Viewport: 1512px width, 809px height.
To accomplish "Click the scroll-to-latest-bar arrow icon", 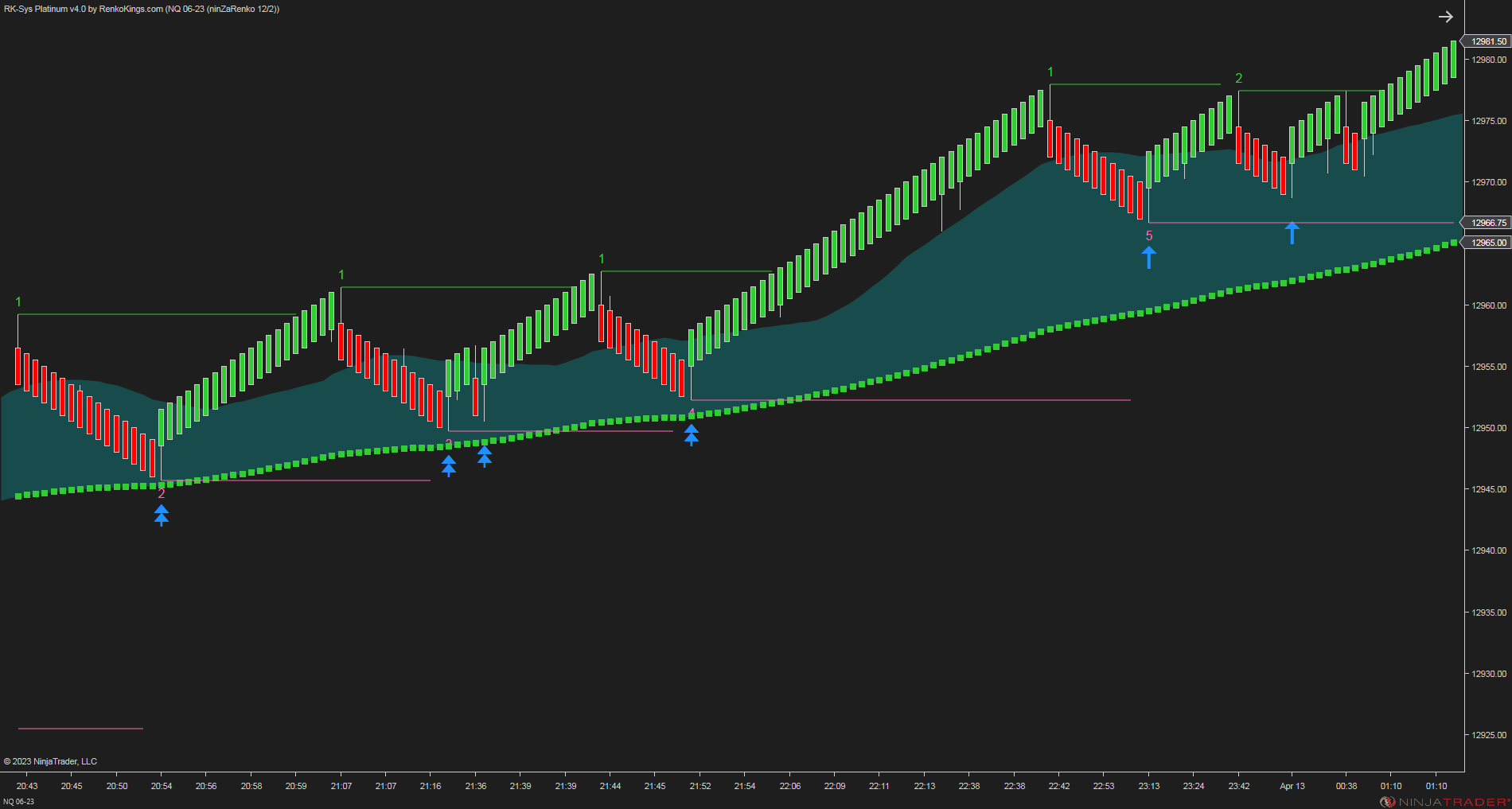I will click(1446, 16).
